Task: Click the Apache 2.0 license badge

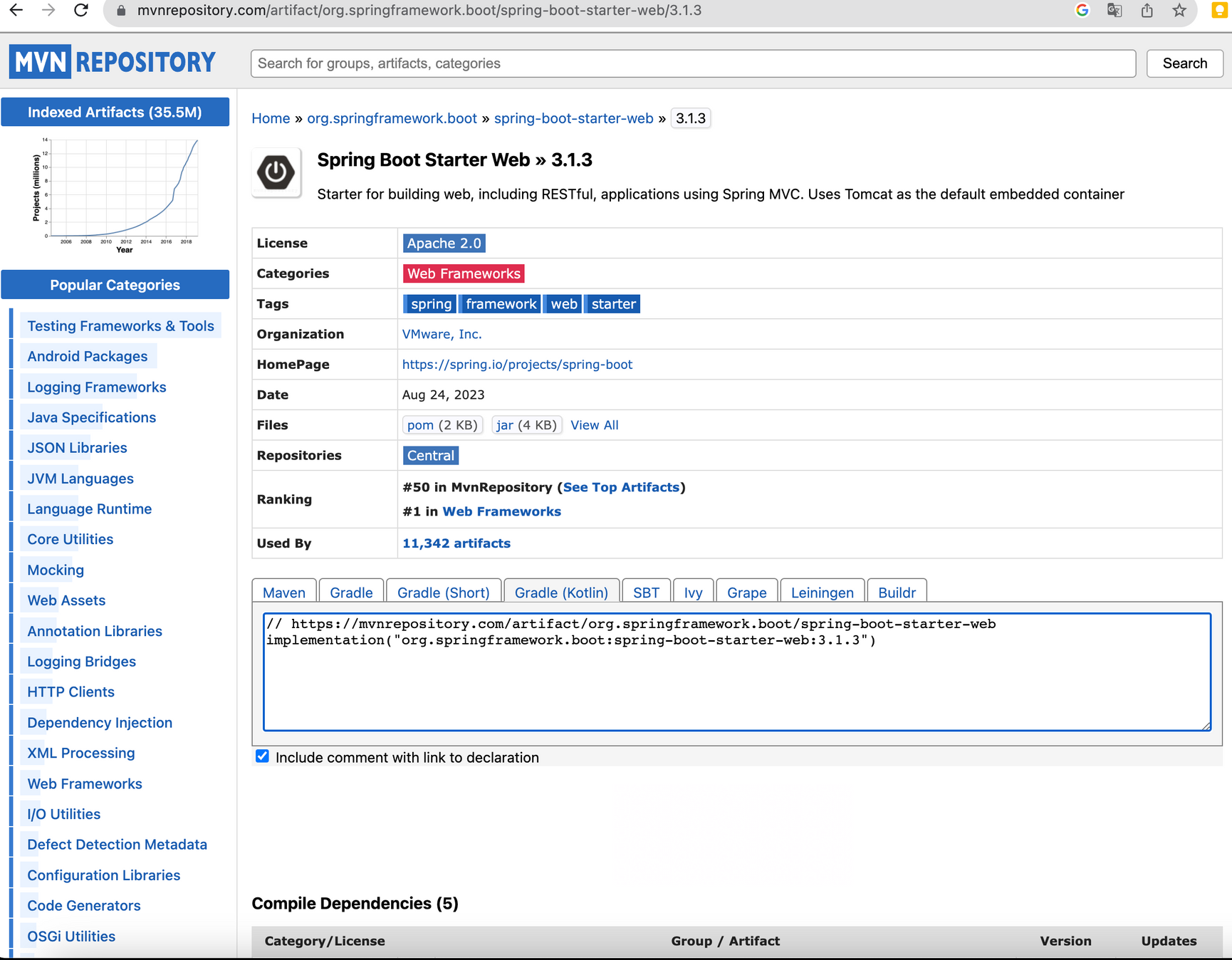Action: (444, 243)
